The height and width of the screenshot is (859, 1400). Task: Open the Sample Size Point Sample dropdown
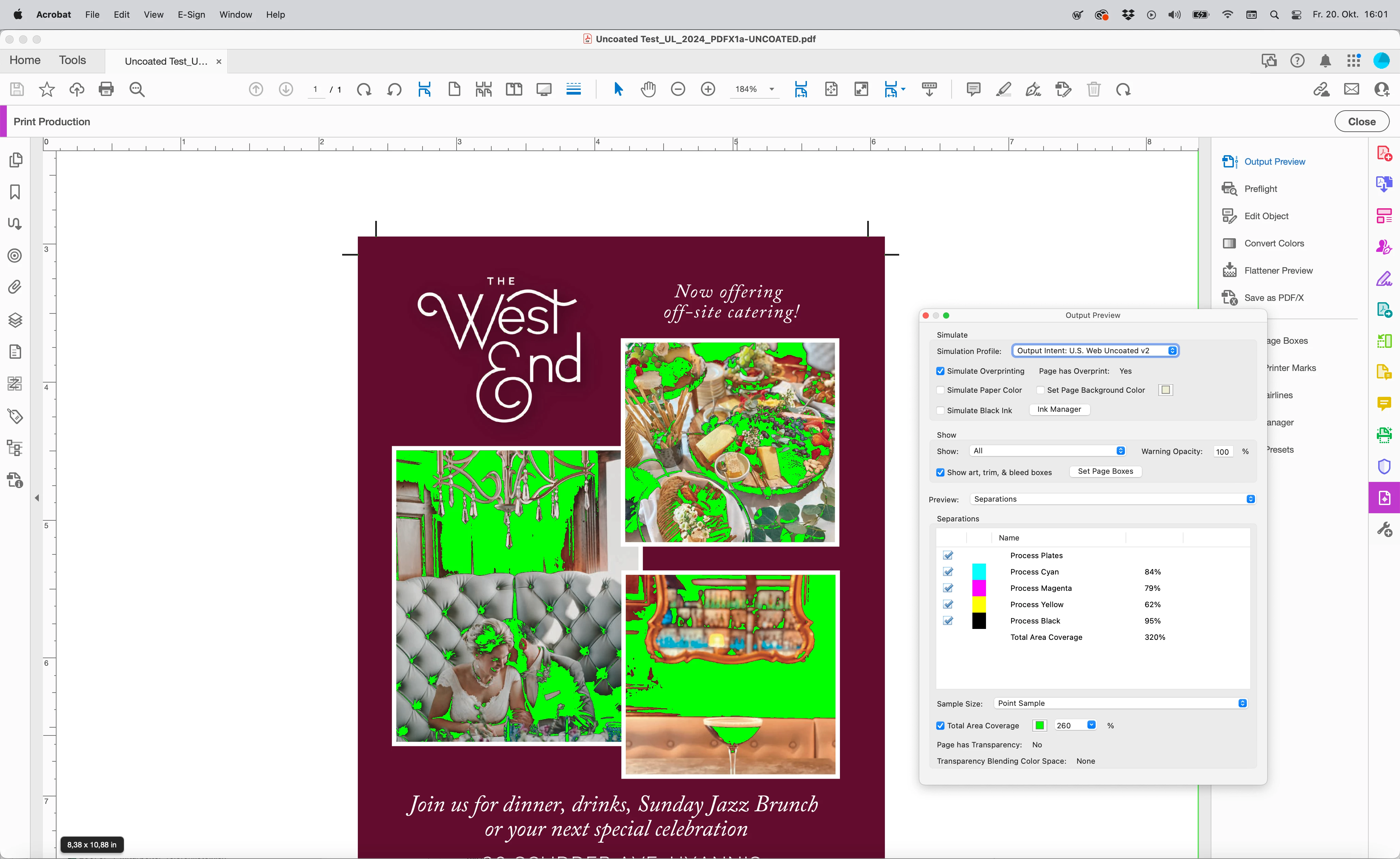[x=1120, y=703]
